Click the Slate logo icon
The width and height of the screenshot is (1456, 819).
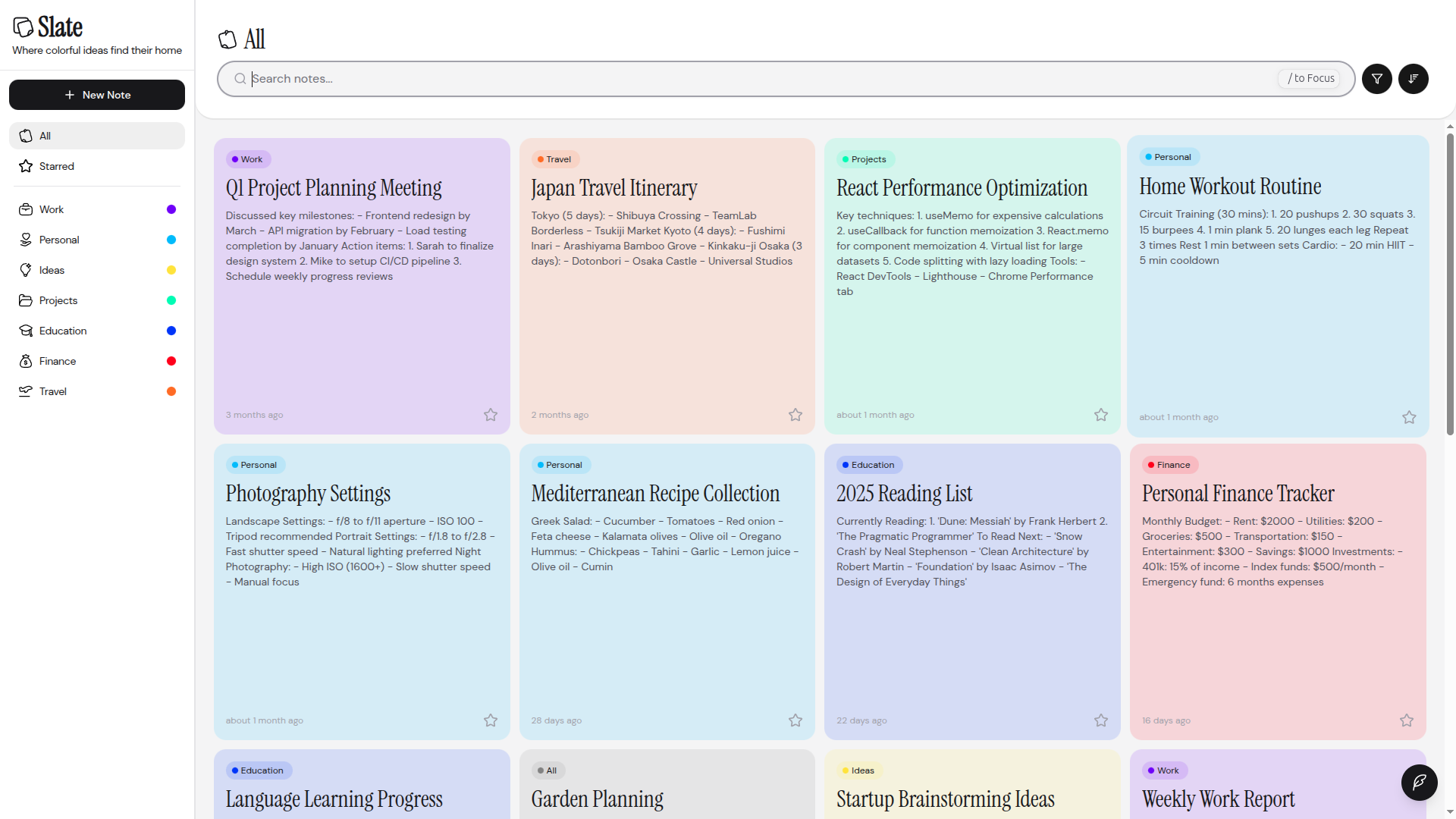(24, 27)
